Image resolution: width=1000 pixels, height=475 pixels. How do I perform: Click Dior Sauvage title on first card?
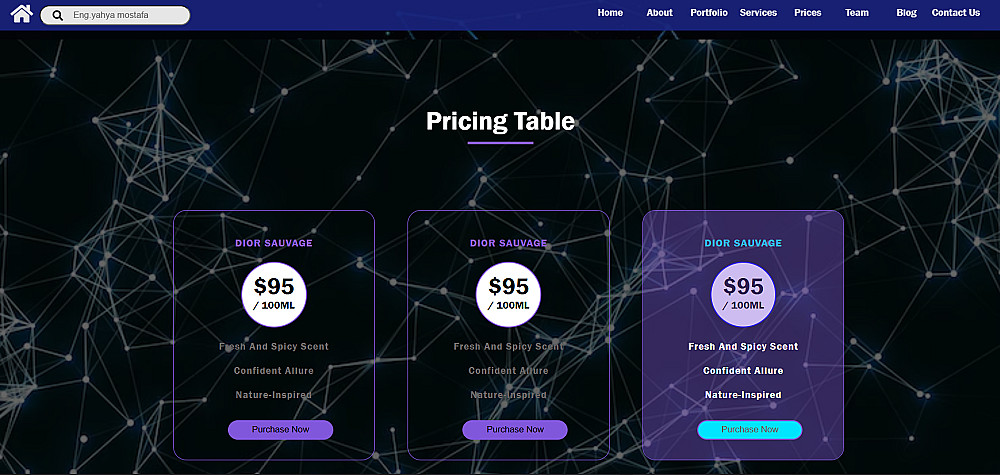point(274,243)
